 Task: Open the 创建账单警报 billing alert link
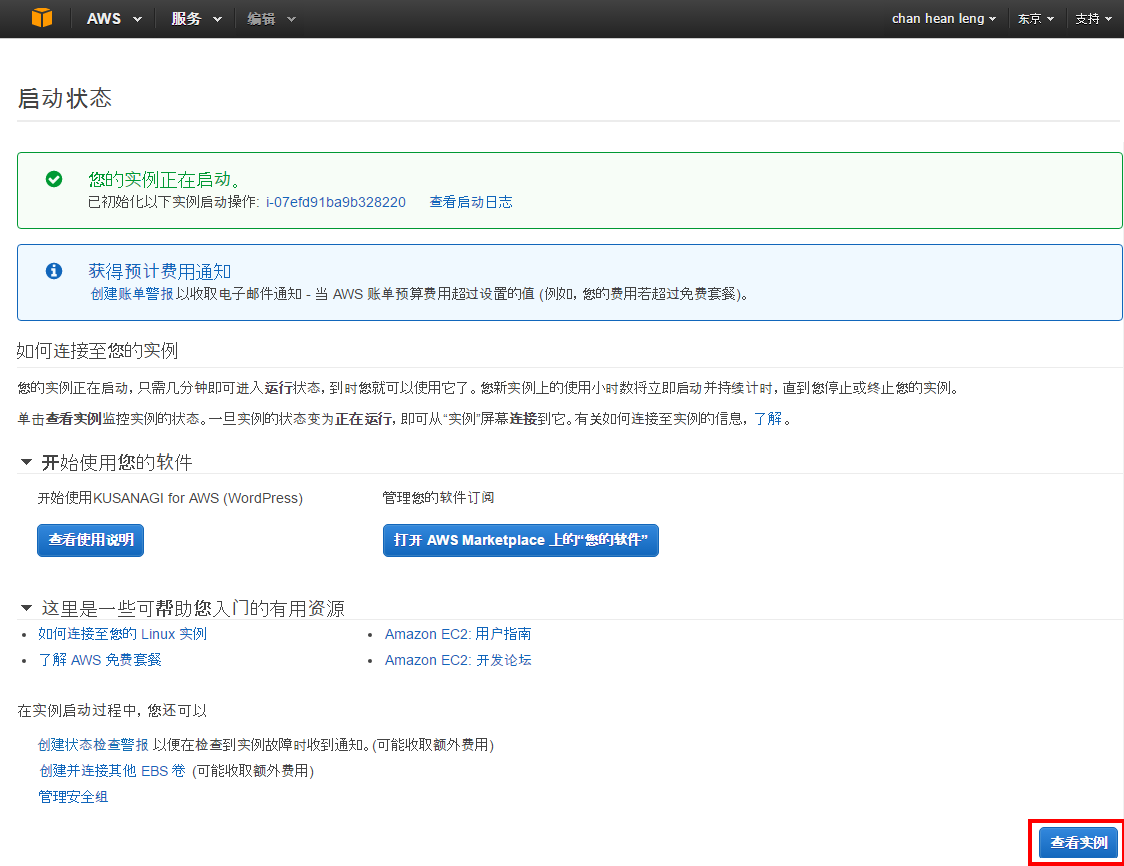point(132,294)
